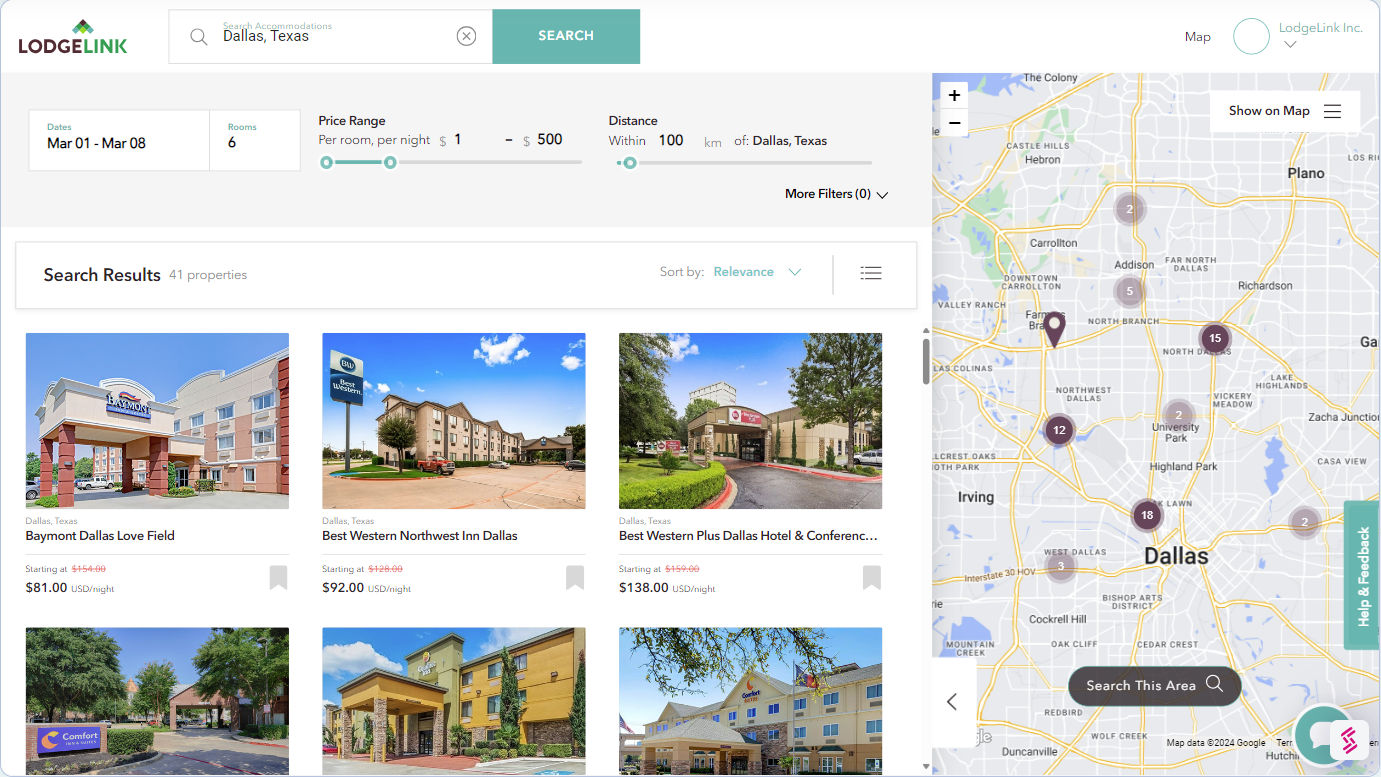Viewport: 1381px width, 777px height.
Task: Bookmark Baymont Dallas Love Field
Action: coord(278,578)
